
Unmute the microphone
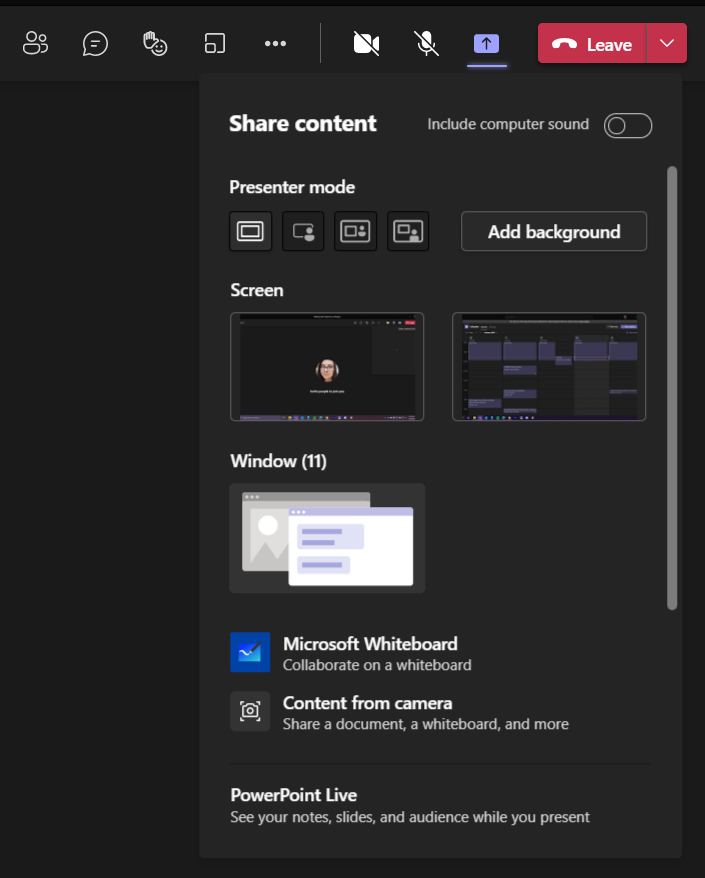point(427,43)
